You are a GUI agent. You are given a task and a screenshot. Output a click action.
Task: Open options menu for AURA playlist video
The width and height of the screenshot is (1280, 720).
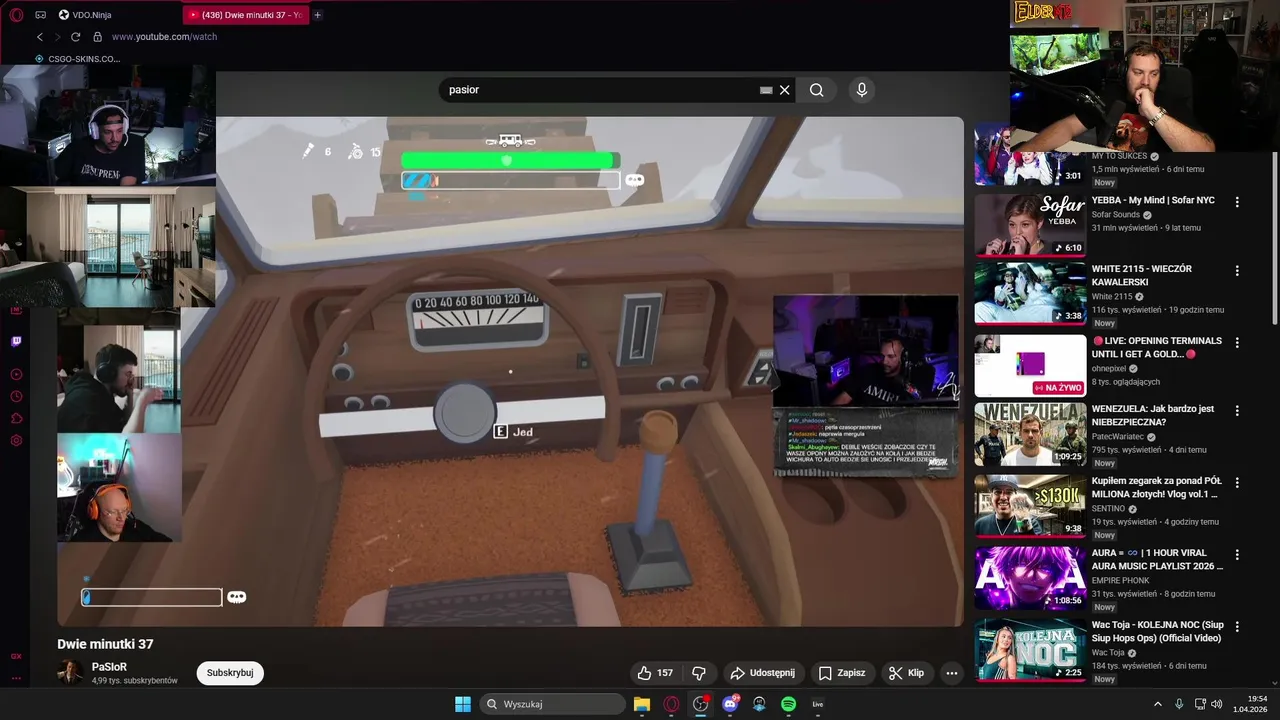tap(1237, 555)
